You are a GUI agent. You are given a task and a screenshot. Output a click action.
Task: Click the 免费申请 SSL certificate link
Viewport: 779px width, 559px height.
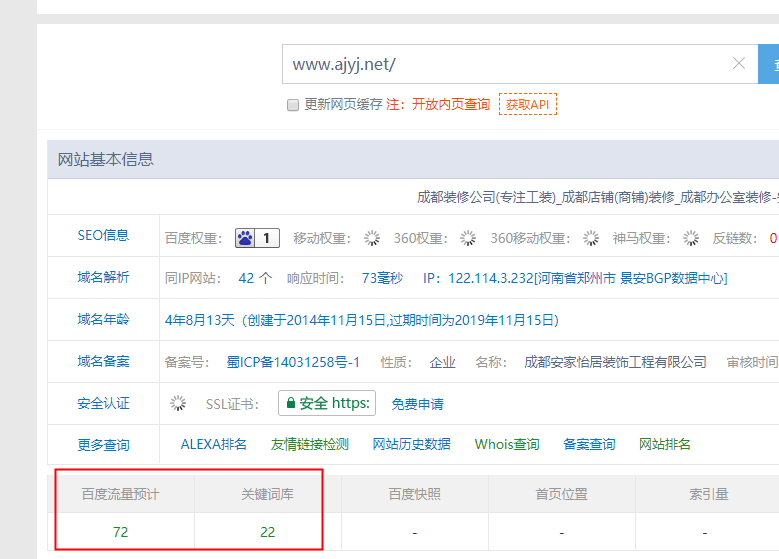tap(417, 404)
